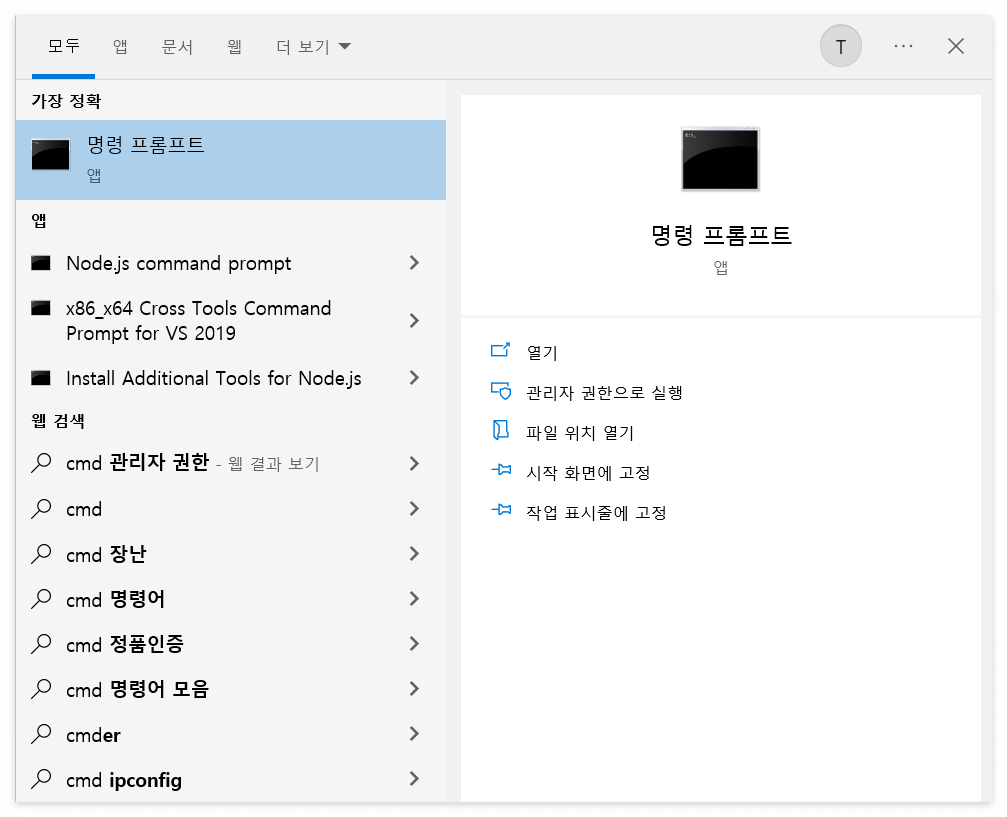1007x817 pixels.
Task: Click search icon beside cmd 장난
Action: 41,553
